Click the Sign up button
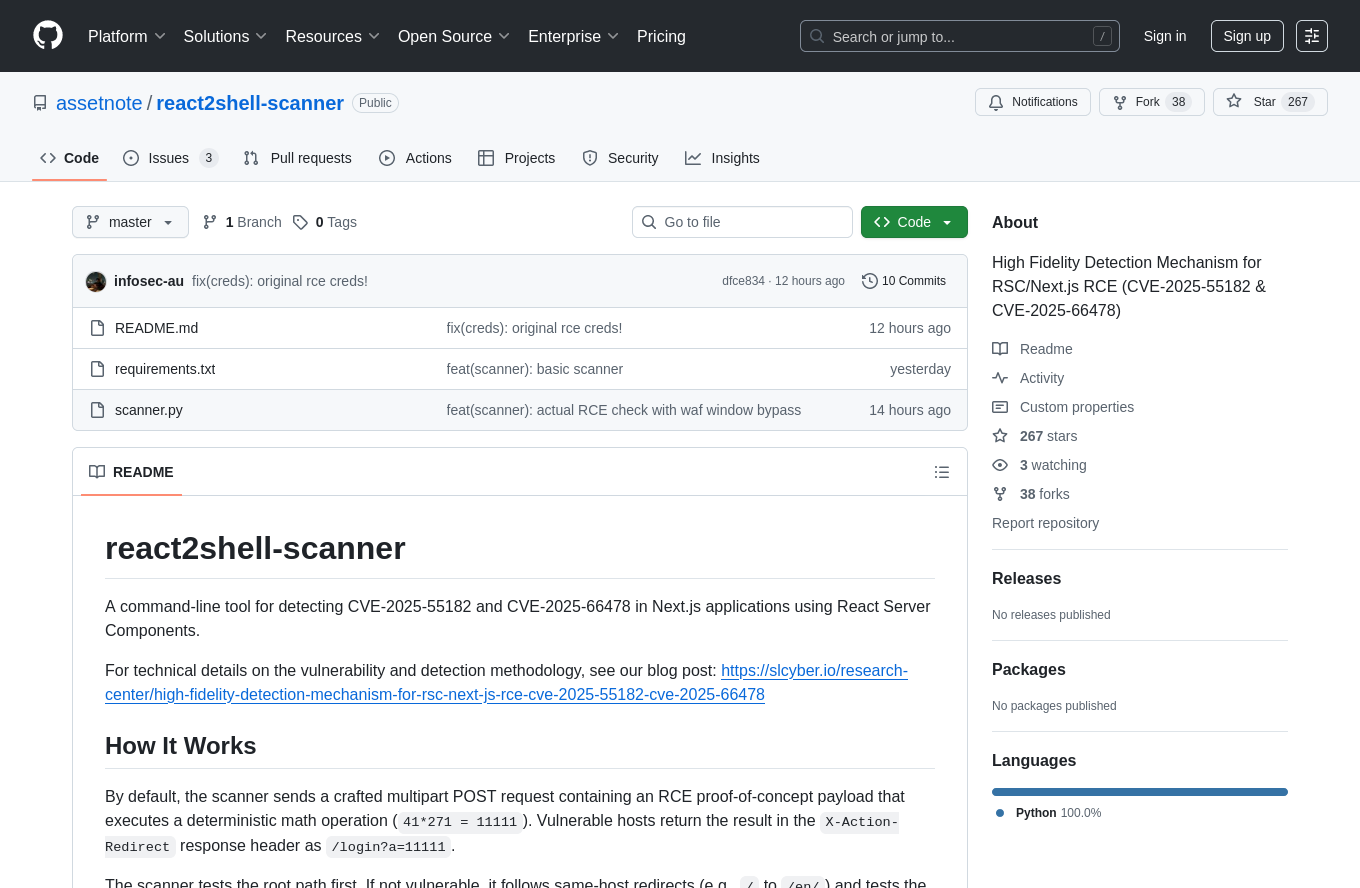Image resolution: width=1360 pixels, height=888 pixels. (1246, 36)
